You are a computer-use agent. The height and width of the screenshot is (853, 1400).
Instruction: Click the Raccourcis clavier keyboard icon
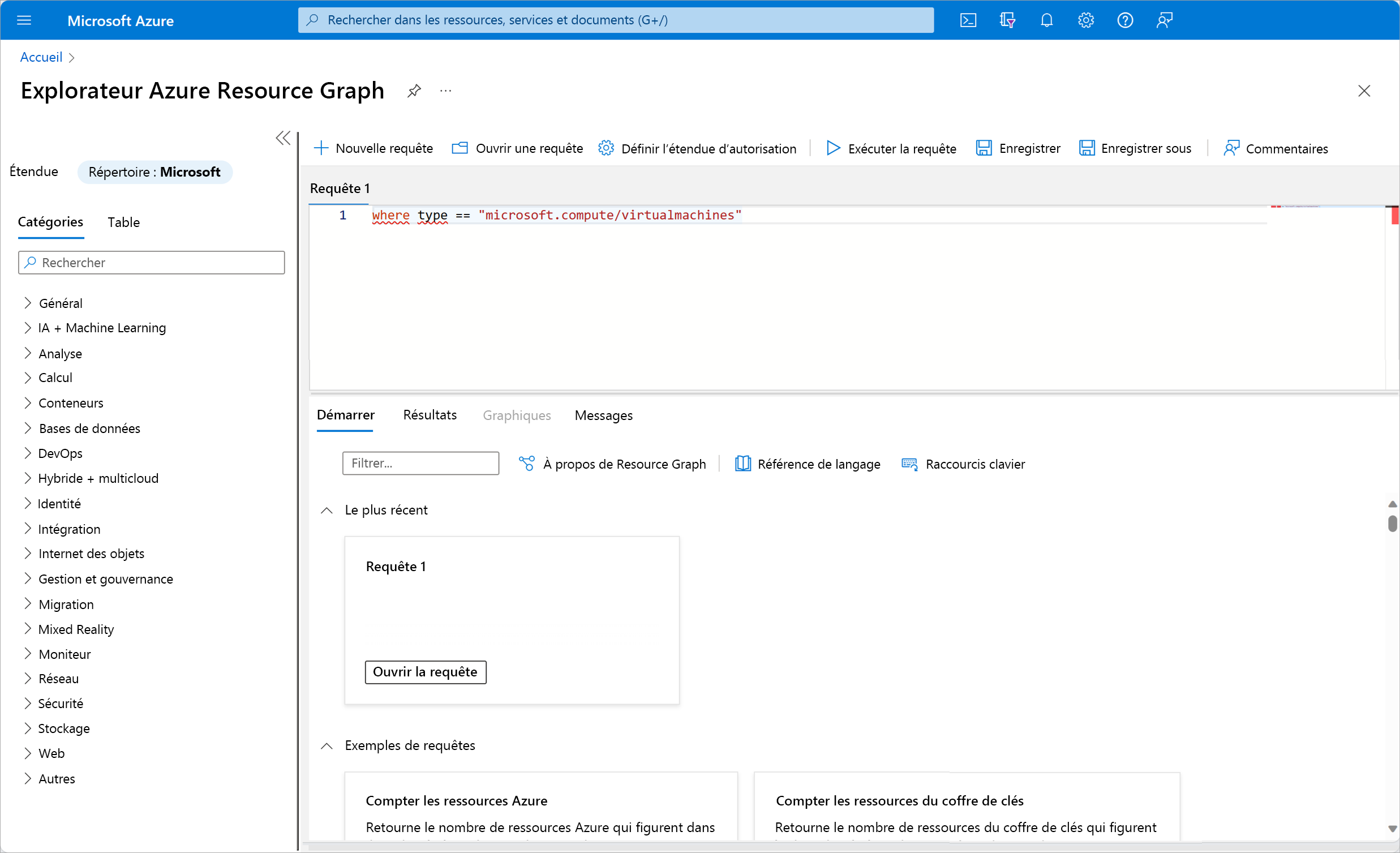tap(909, 464)
